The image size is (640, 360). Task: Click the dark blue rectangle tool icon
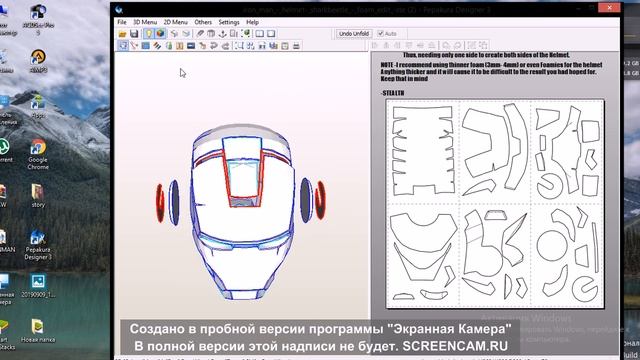click(x=191, y=46)
